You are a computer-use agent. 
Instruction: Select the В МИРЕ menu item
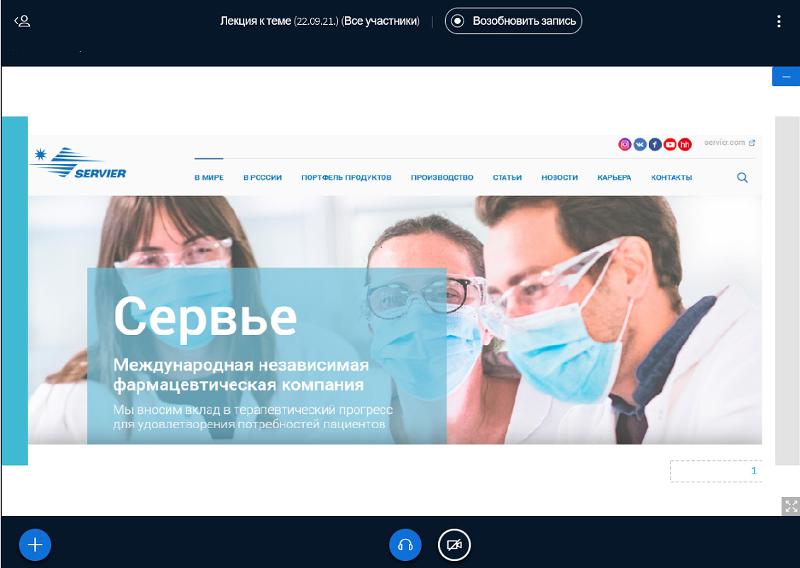208,178
